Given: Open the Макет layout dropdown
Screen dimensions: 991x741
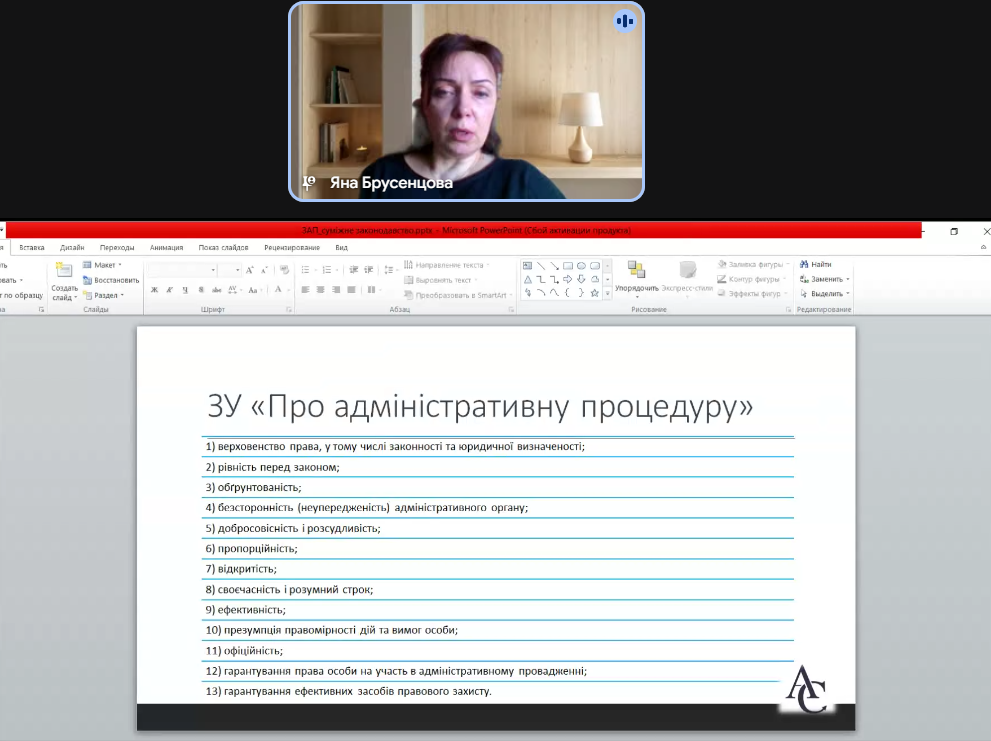Looking at the screenshot, I should tap(104, 265).
